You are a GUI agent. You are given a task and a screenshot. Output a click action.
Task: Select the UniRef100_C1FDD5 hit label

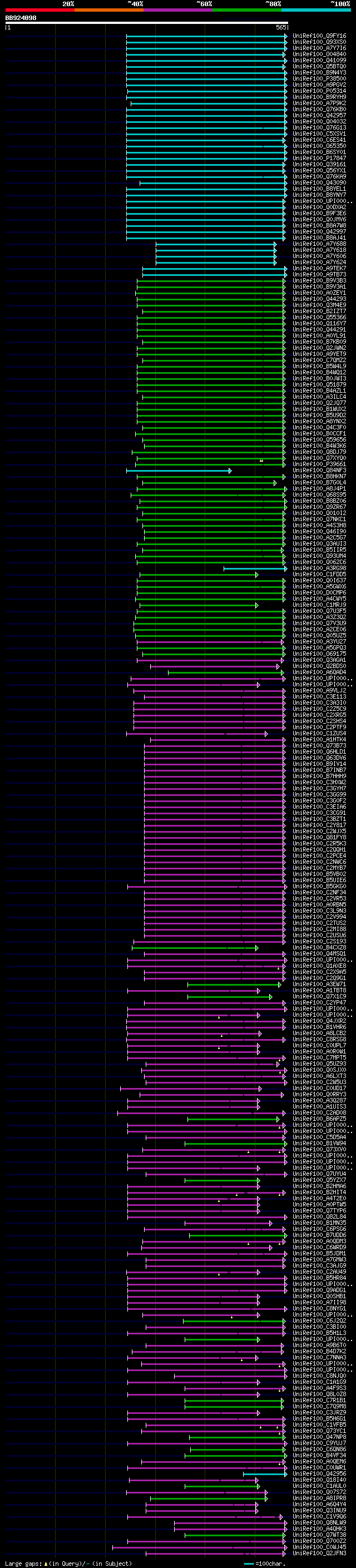pos(319,575)
